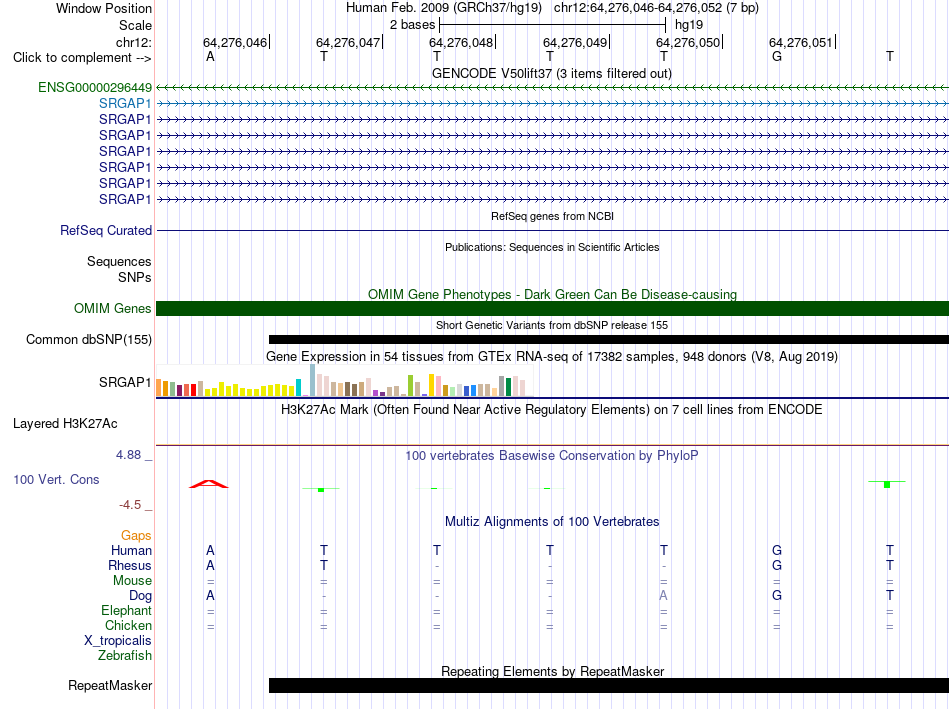Click the 'Window Position' label
The height and width of the screenshot is (709, 950).
[104, 8]
